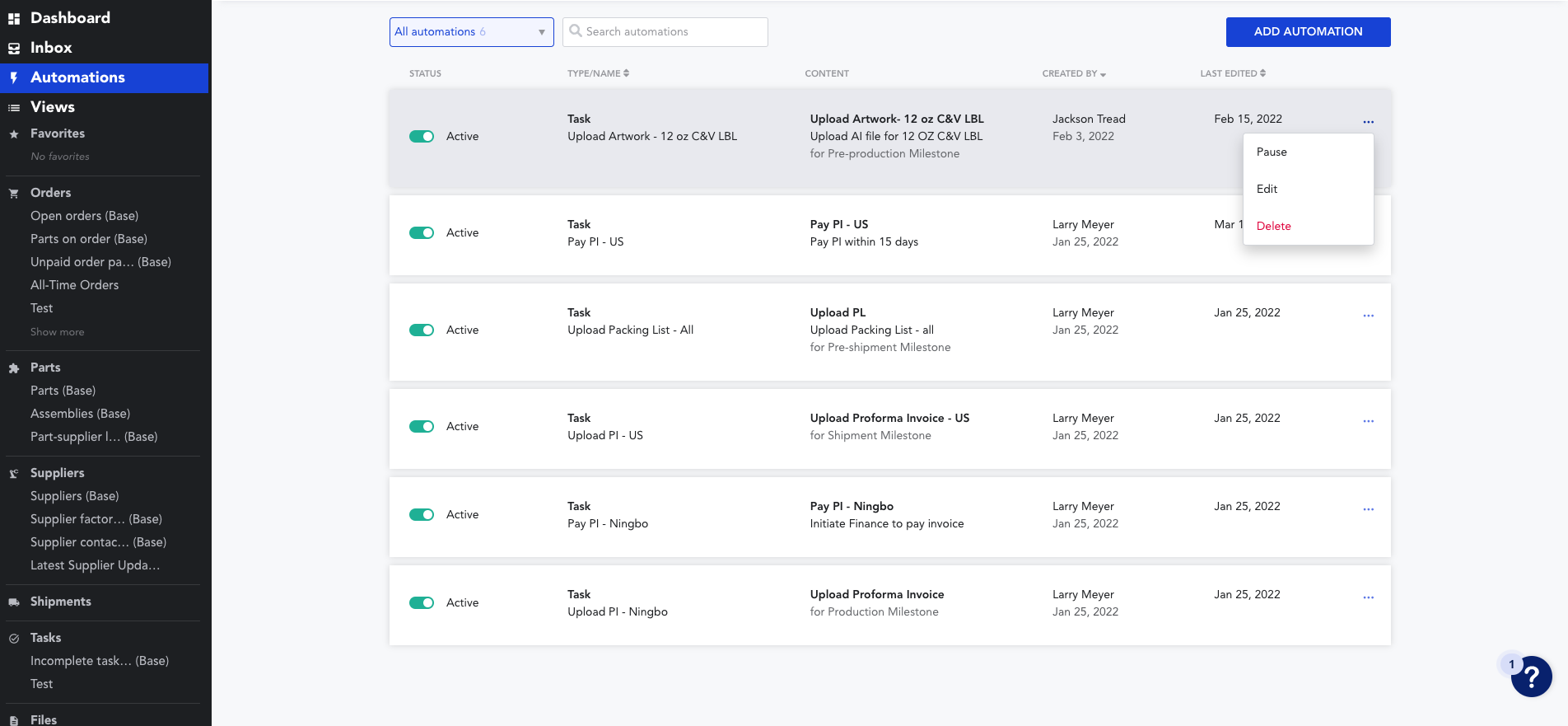Open the three-dot menu for Upload PL row
Image resolution: width=1568 pixels, height=726 pixels.
(x=1368, y=316)
